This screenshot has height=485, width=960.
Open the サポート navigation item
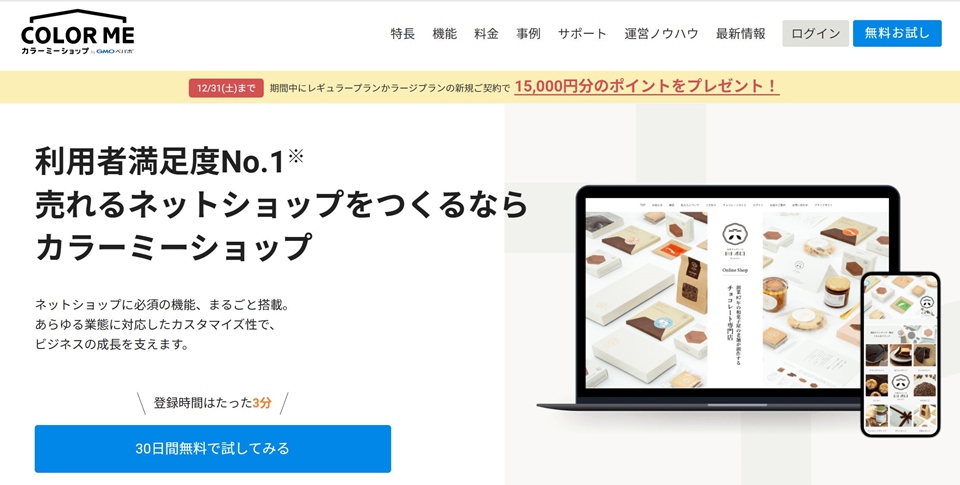click(x=582, y=34)
